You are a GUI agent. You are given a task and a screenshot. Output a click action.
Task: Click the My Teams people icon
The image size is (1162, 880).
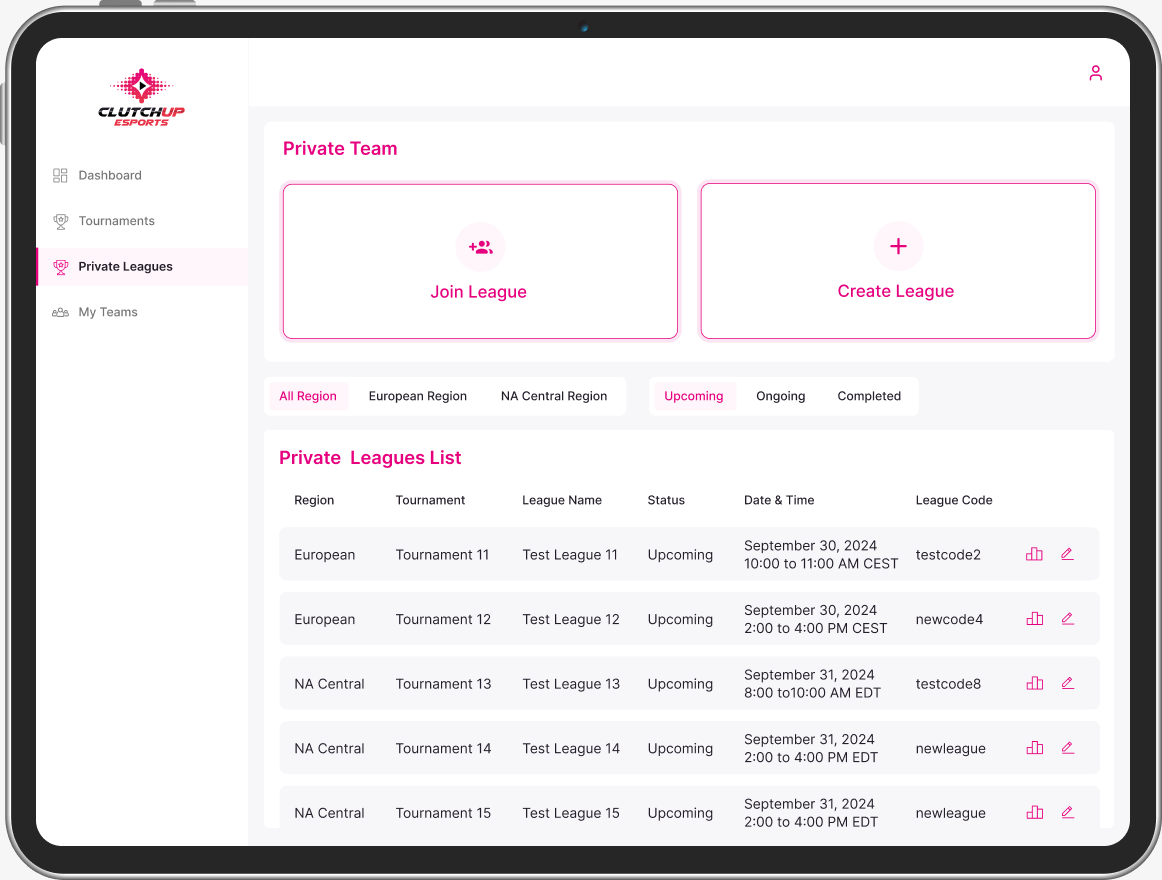coord(60,312)
